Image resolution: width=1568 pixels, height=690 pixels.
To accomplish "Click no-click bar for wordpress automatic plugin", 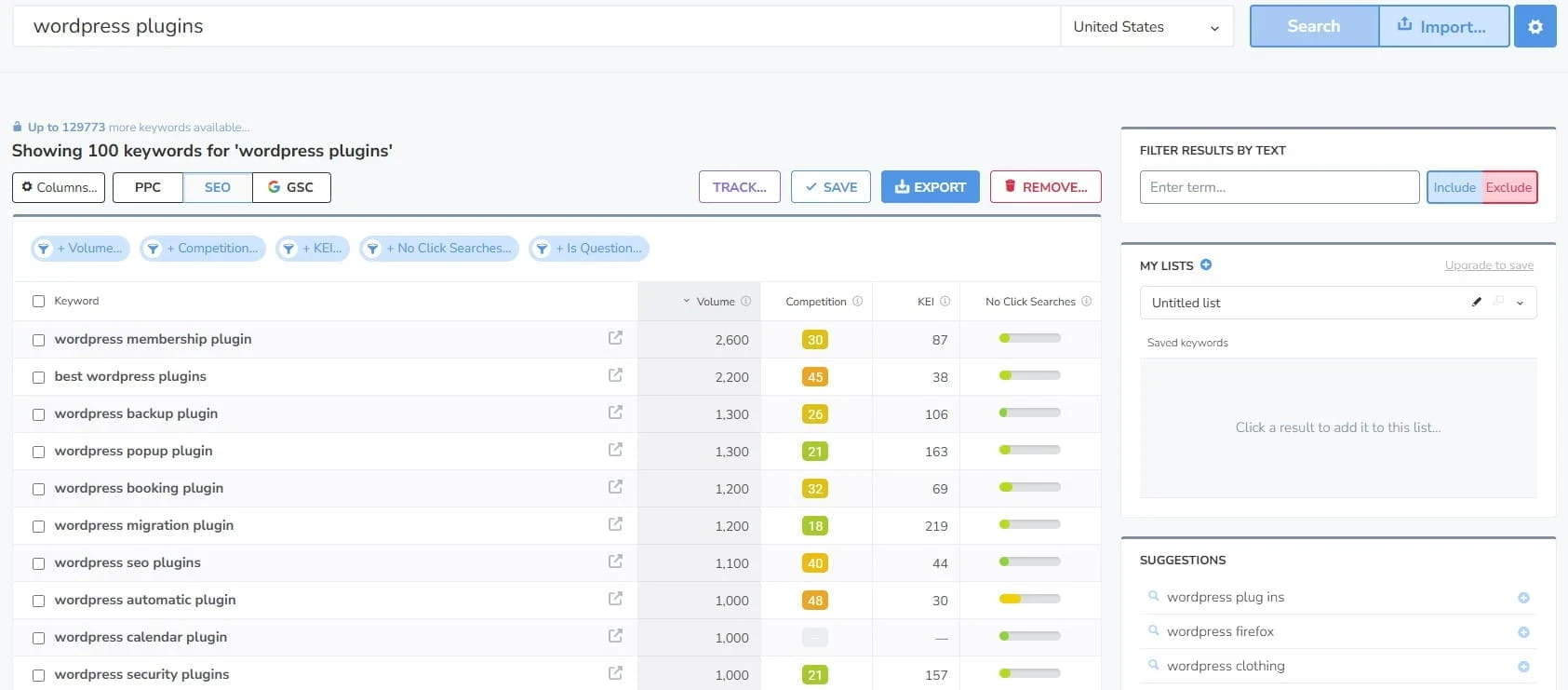I will (1029, 599).
